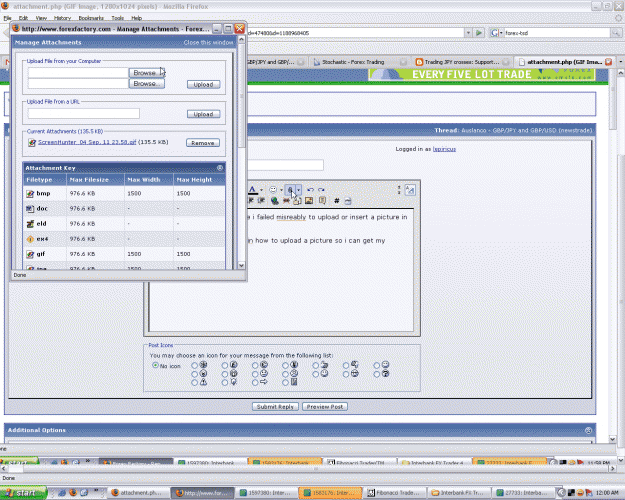Screen dimensions: 625x500
Task: Insert an image using the picture icon
Action: click(x=309, y=201)
